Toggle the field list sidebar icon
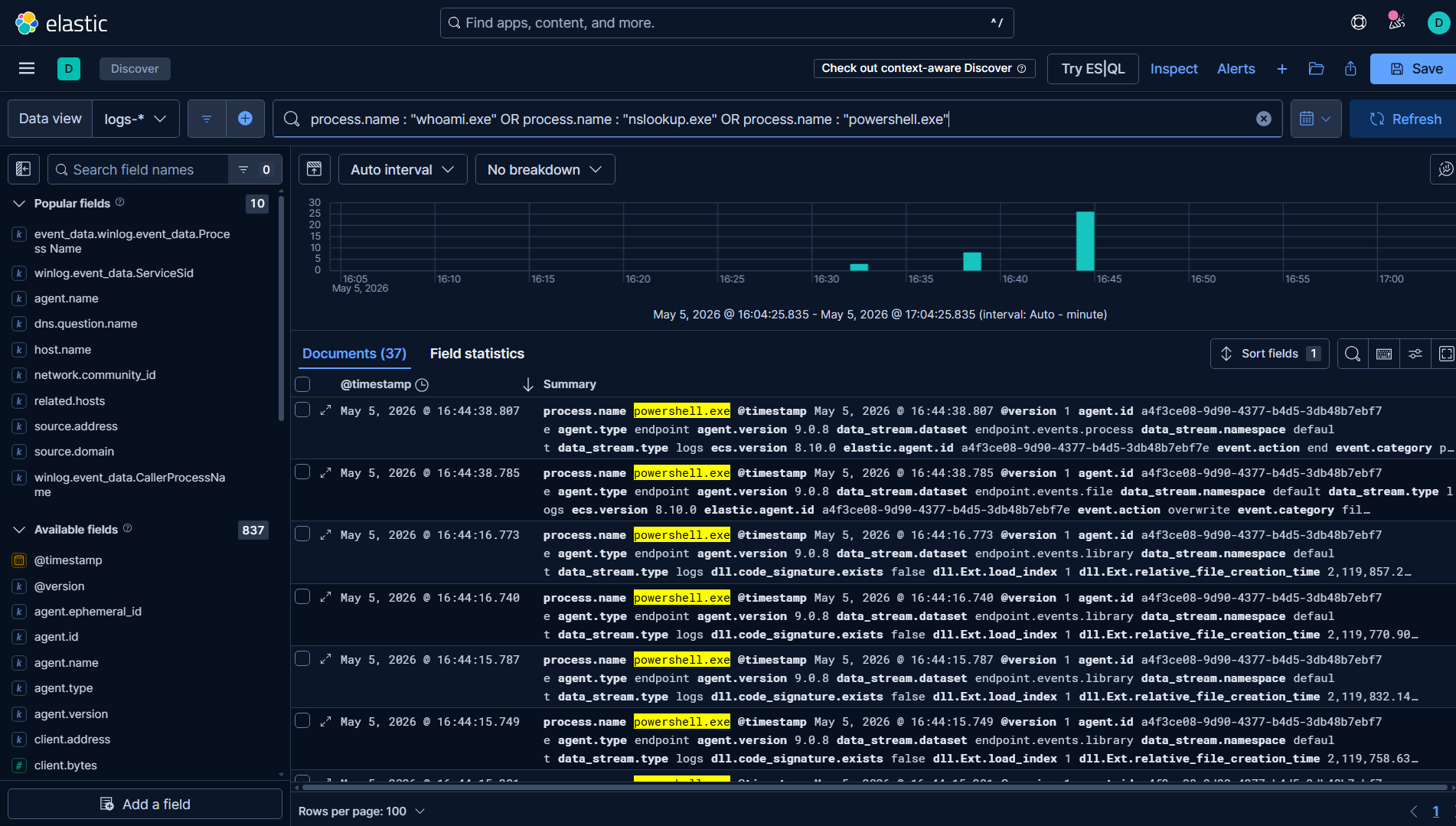The image size is (1456, 826). point(24,169)
